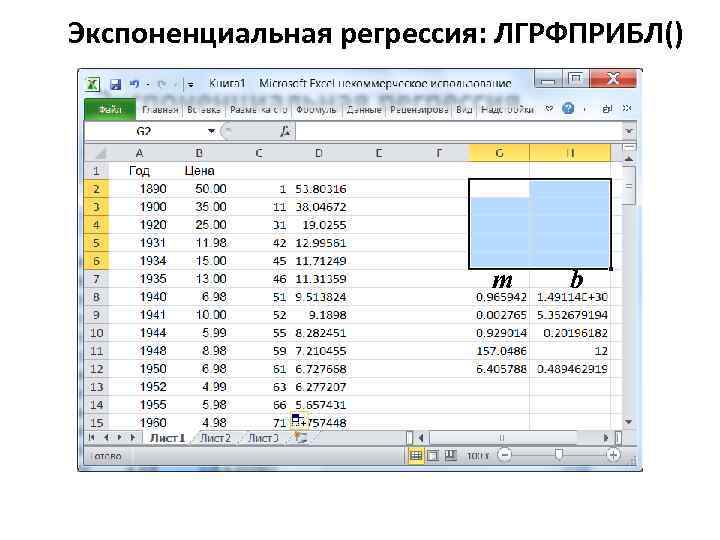The image size is (720, 540).
Task: Switch to the Рецензирование ribbon tab
Action: pos(419,110)
